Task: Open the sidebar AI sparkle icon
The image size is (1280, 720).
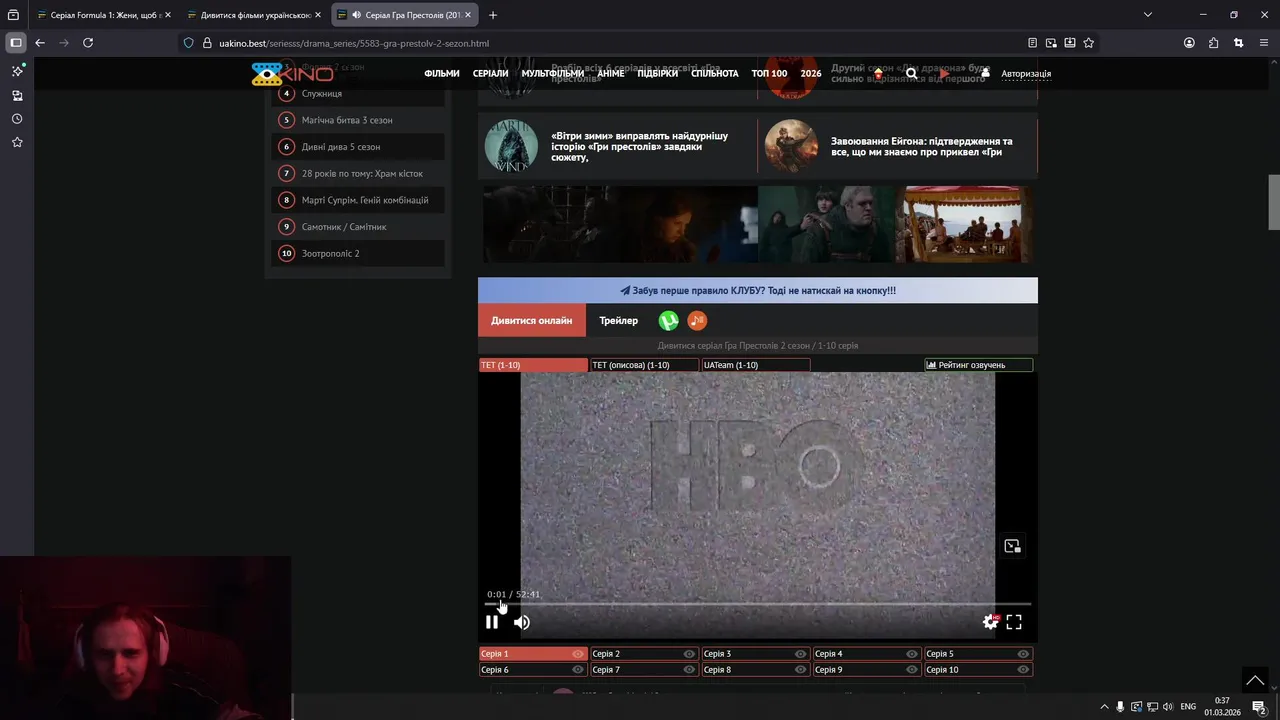Action: [x=17, y=71]
